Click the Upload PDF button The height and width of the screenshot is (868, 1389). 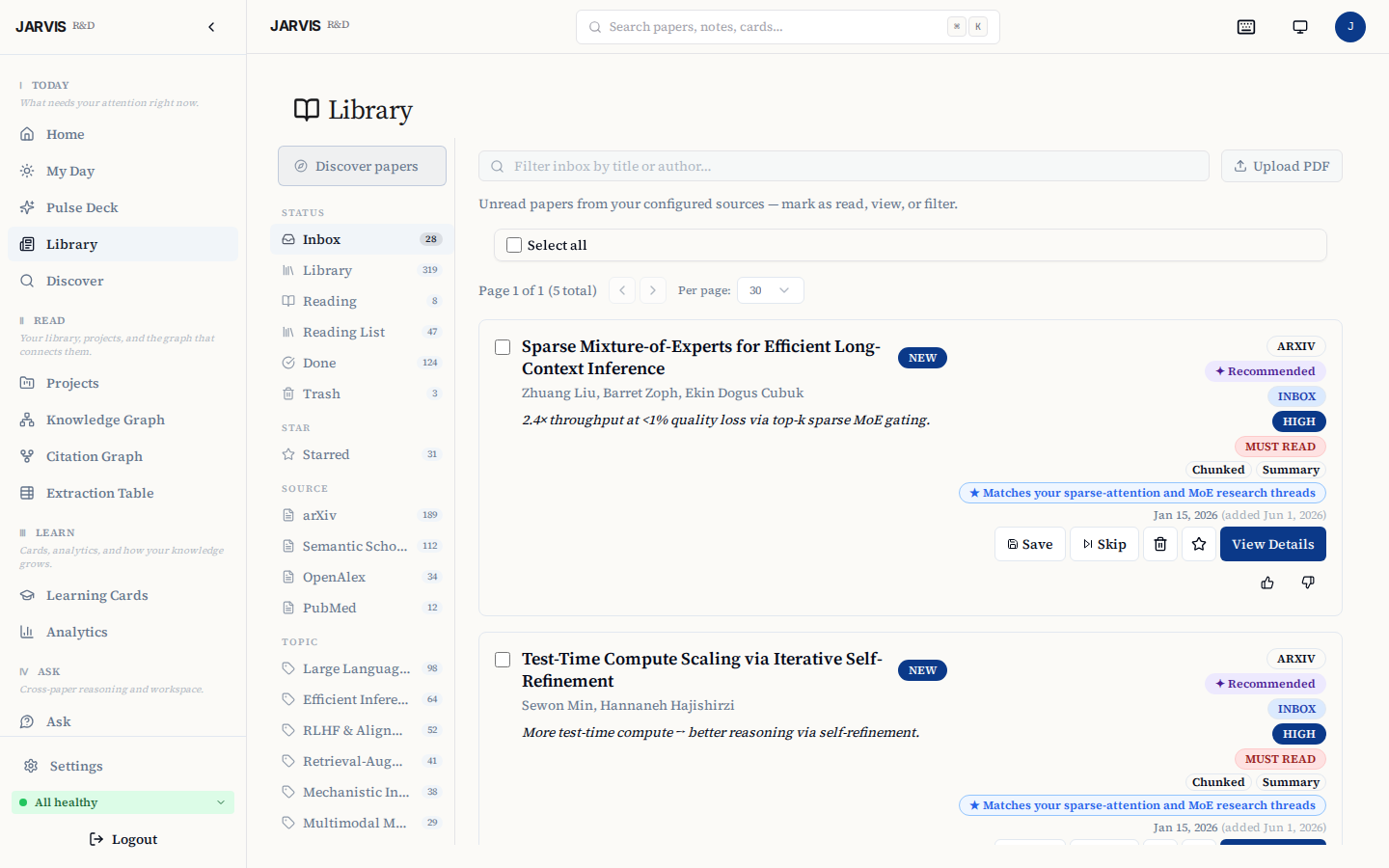pos(1281,166)
